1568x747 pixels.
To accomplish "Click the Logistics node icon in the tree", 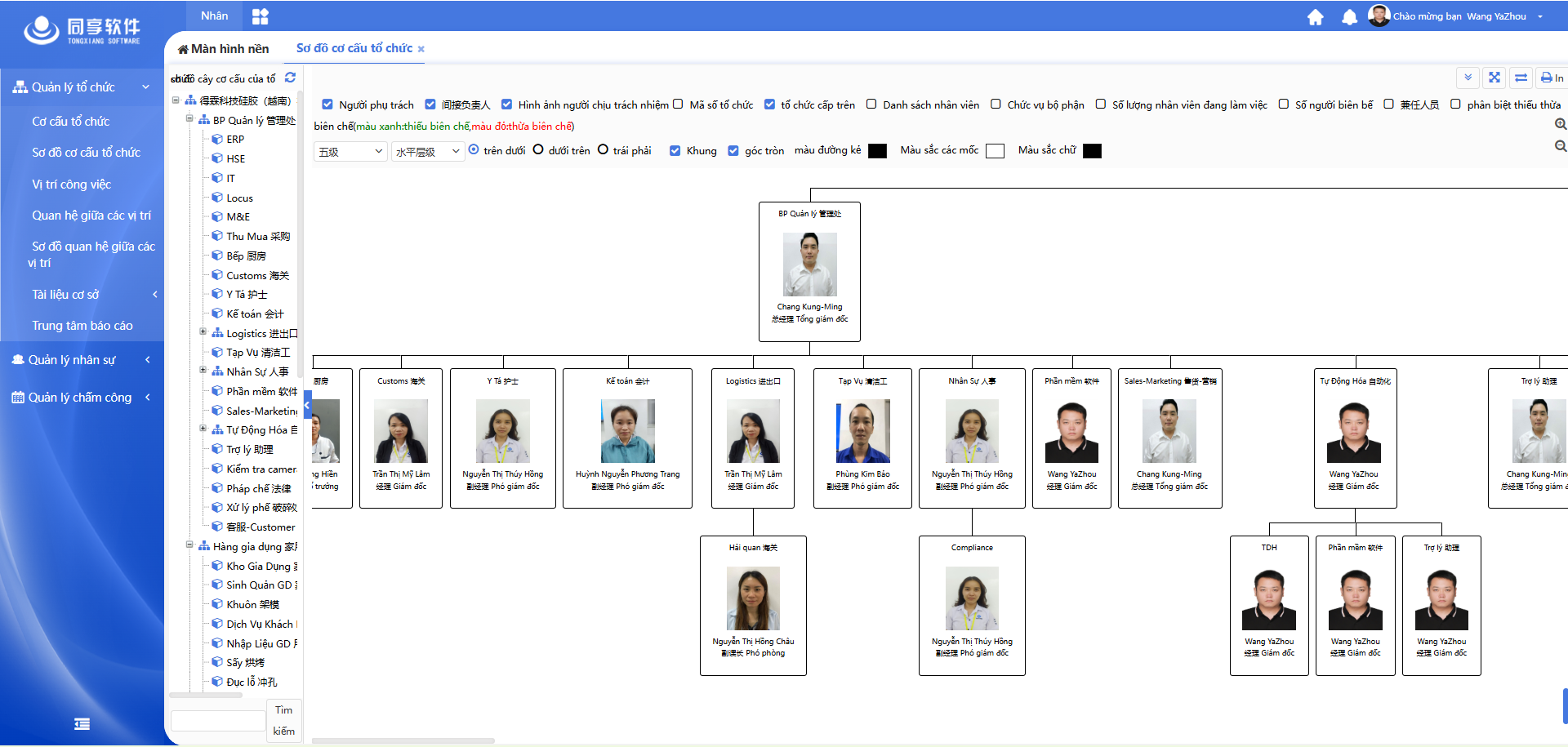I will (x=217, y=333).
